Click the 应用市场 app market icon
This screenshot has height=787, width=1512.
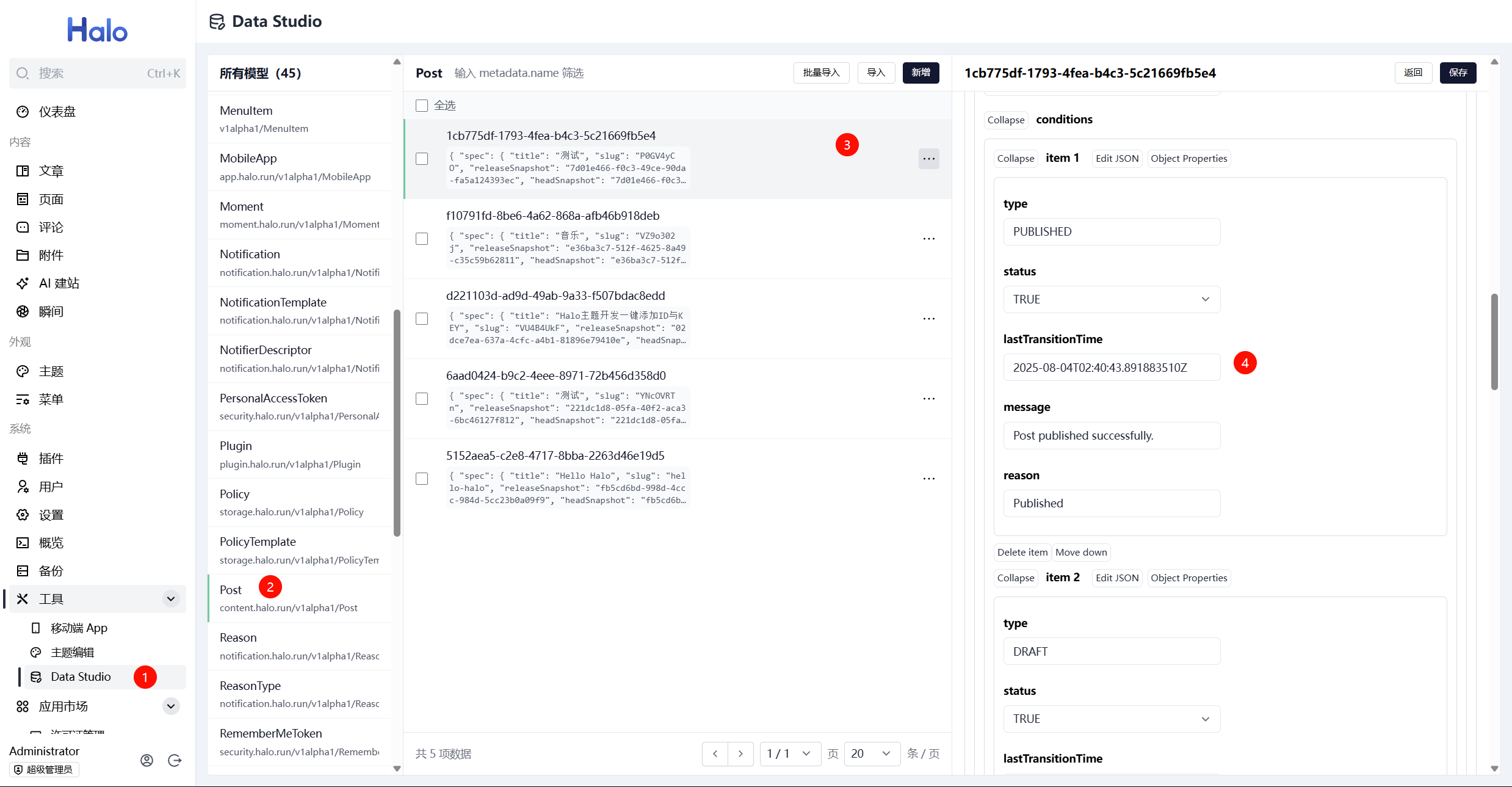[23, 706]
